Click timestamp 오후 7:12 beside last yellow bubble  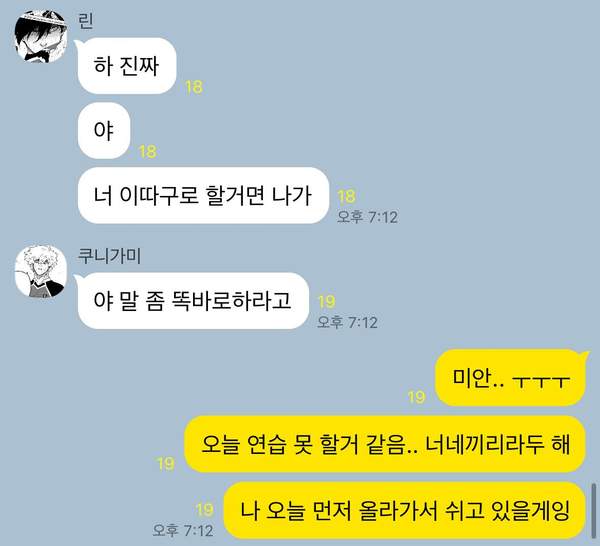[183, 530]
